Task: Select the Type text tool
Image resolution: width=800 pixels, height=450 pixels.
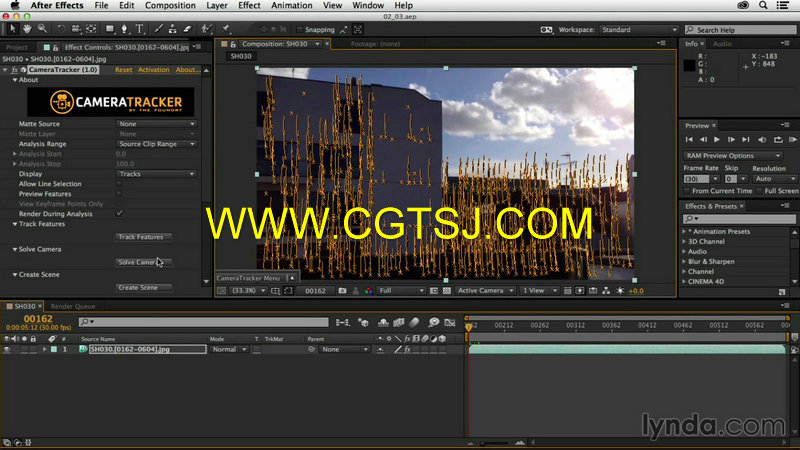Action: (x=139, y=29)
